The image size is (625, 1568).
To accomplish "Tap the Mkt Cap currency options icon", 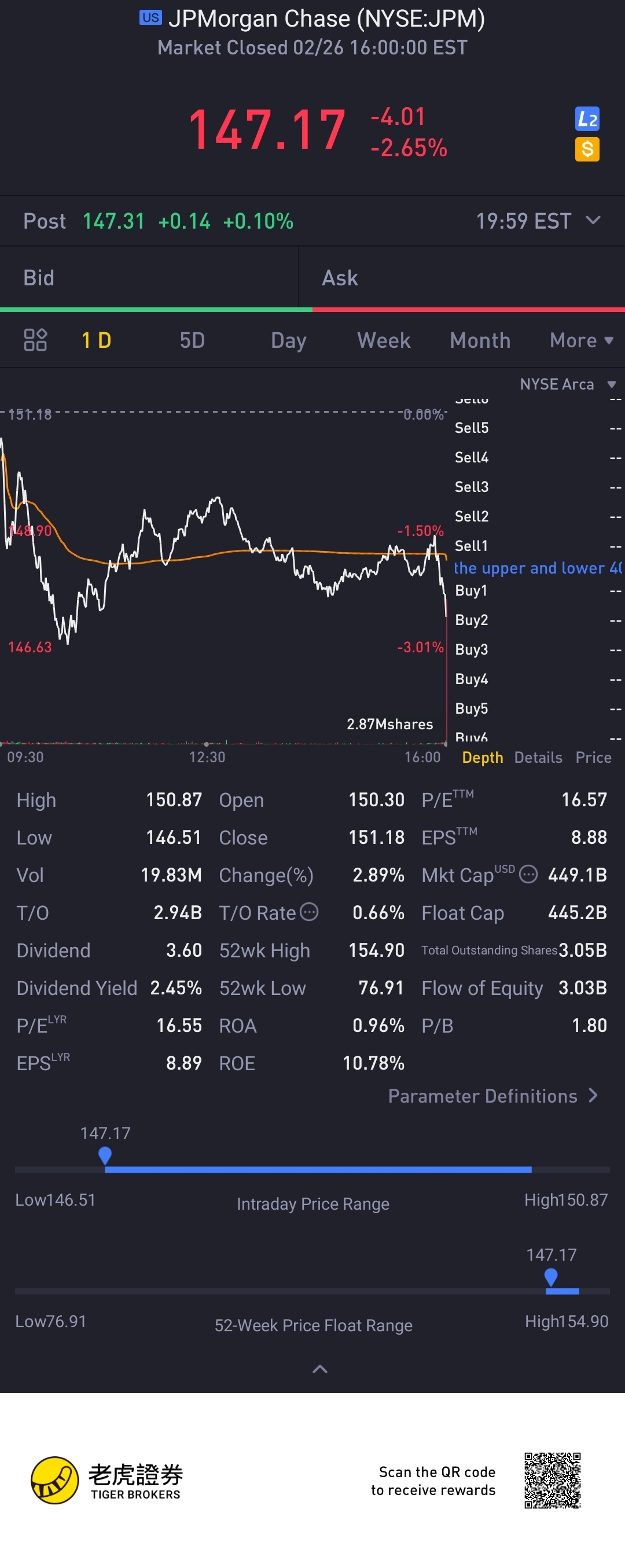I will (528, 875).
